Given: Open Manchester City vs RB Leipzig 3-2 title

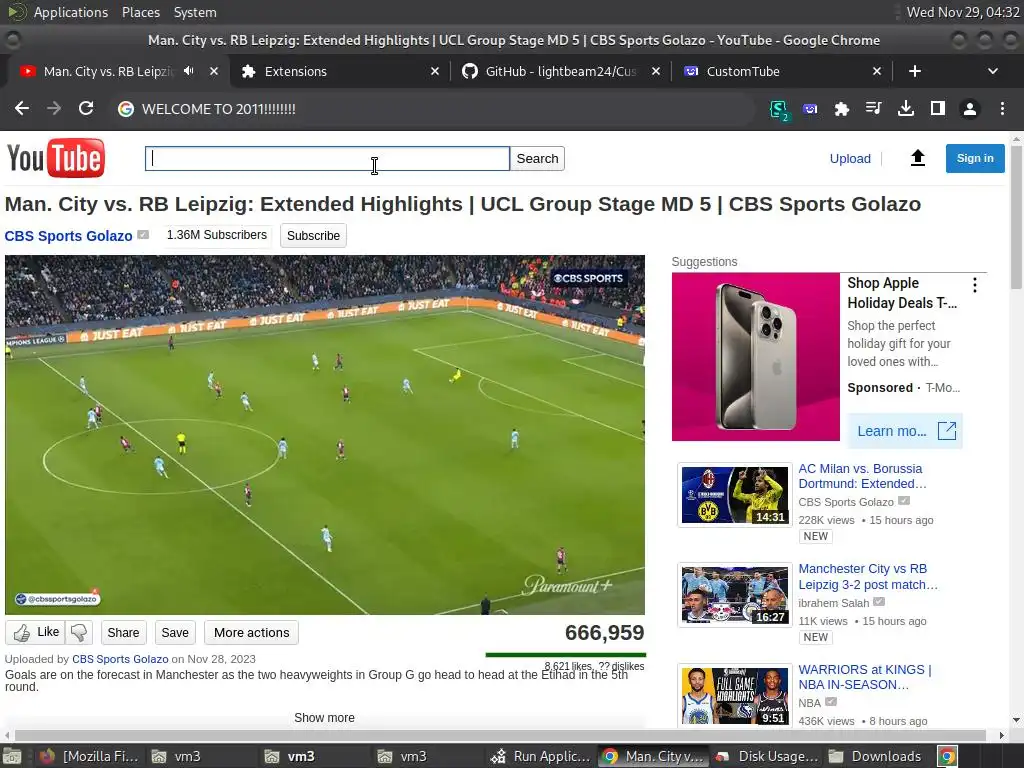Looking at the screenshot, I should (x=867, y=577).
